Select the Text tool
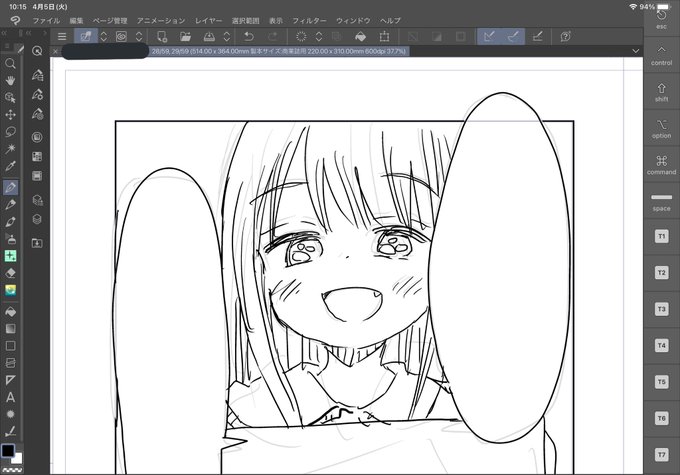Viewport: 680px width, 475px height. click(10, 397)
